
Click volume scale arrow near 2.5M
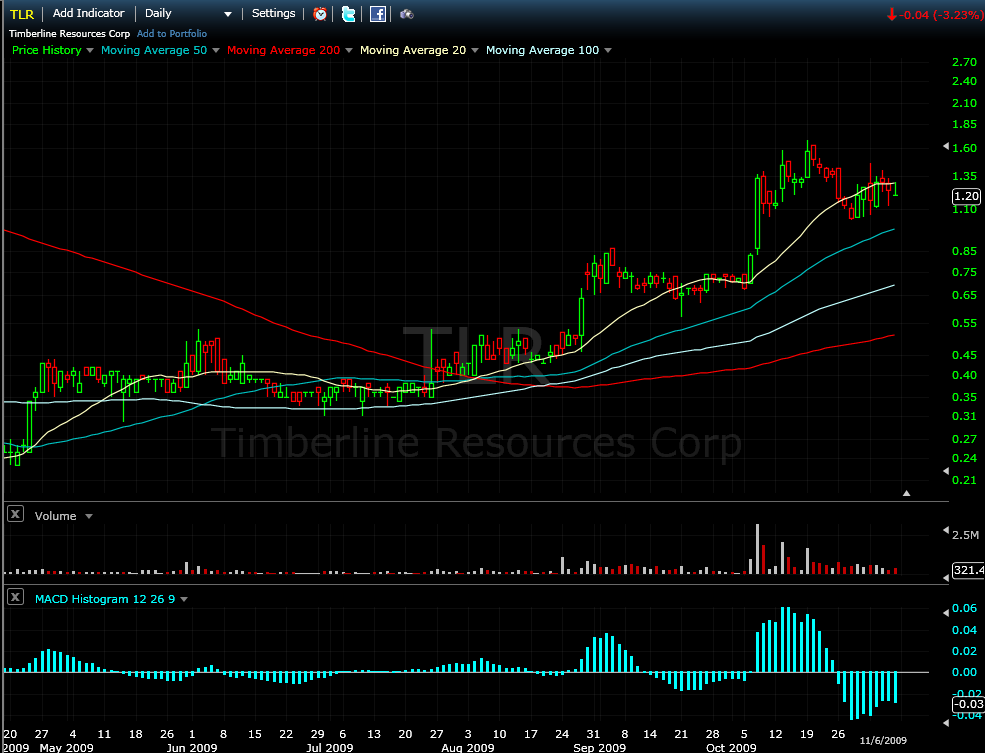(x=946, y=531)
